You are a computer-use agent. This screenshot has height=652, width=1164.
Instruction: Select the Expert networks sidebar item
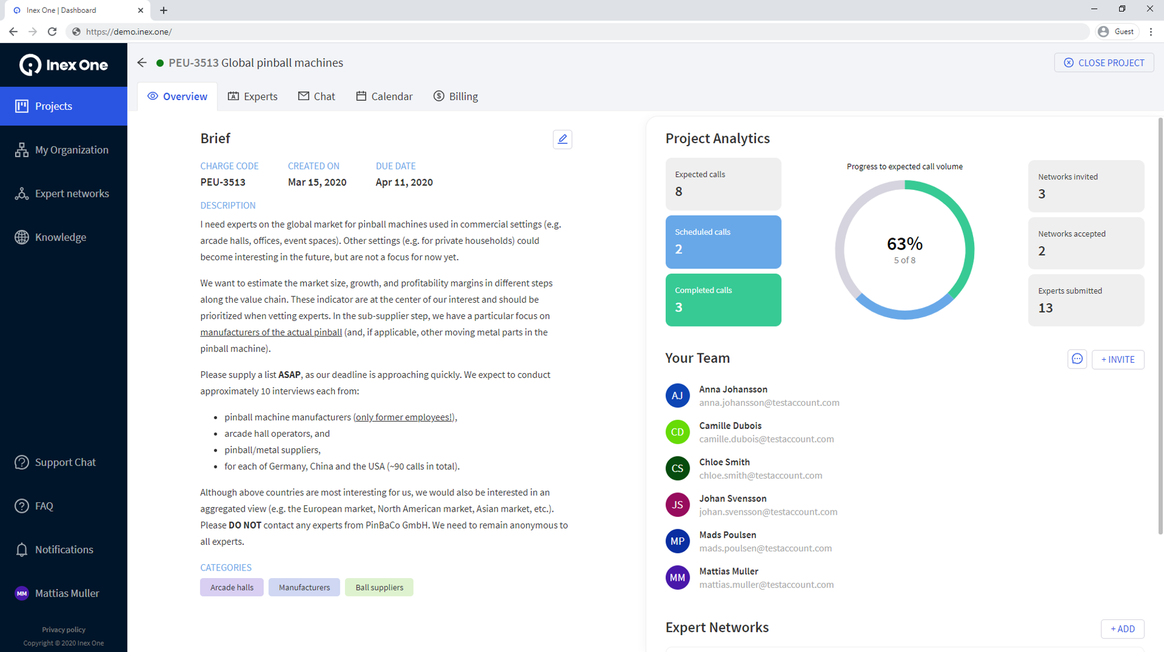tap(64, 193)
